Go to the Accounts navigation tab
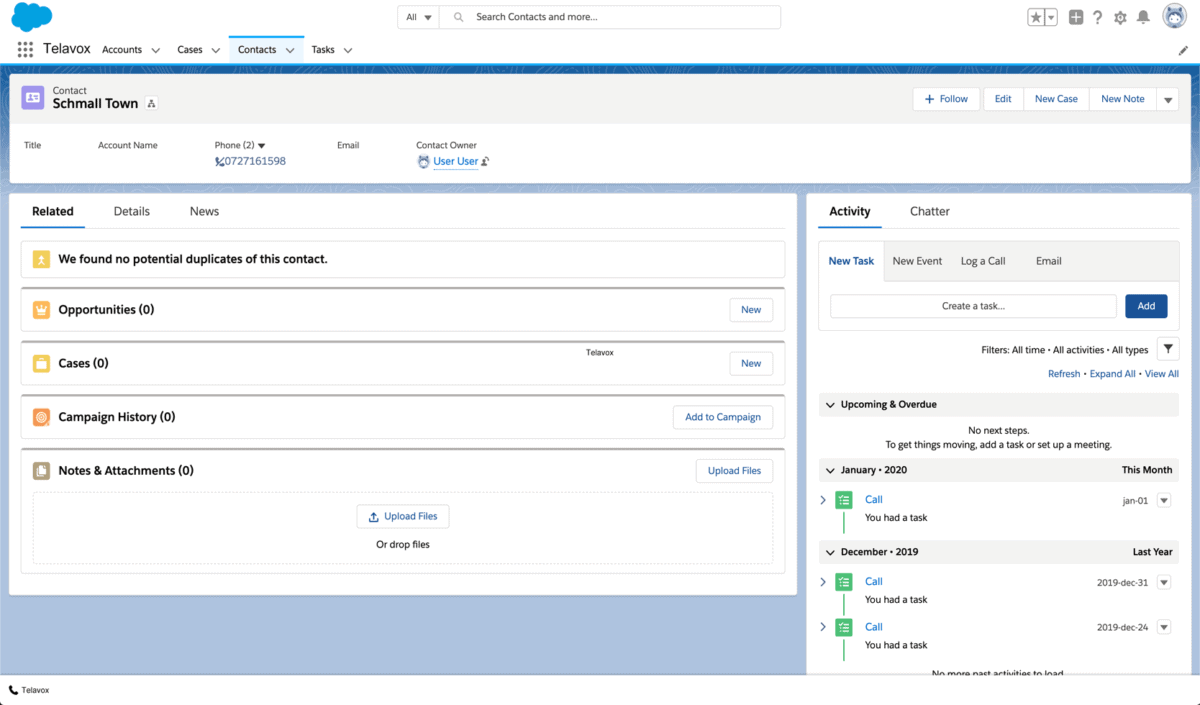1200x705 pixels. coord(122,50)
